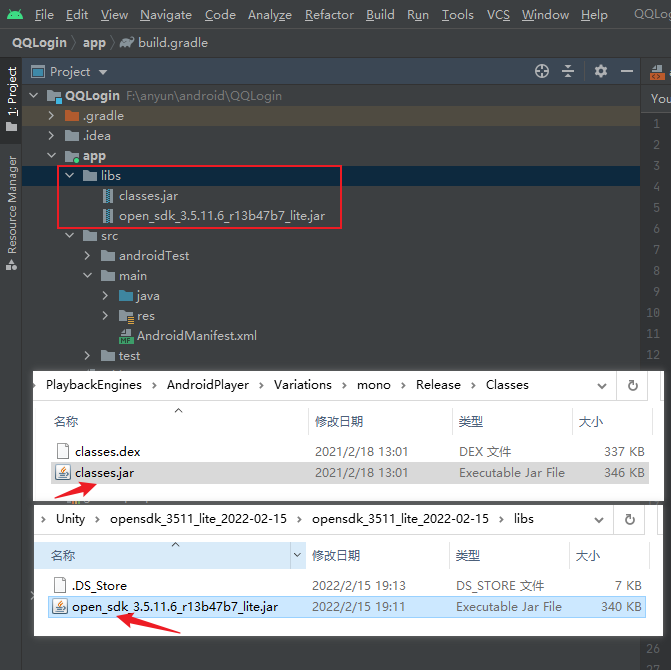Viewport: 671px width, 670px height.
Task: Select classes.dex file in Explorer
Action: 107,452
